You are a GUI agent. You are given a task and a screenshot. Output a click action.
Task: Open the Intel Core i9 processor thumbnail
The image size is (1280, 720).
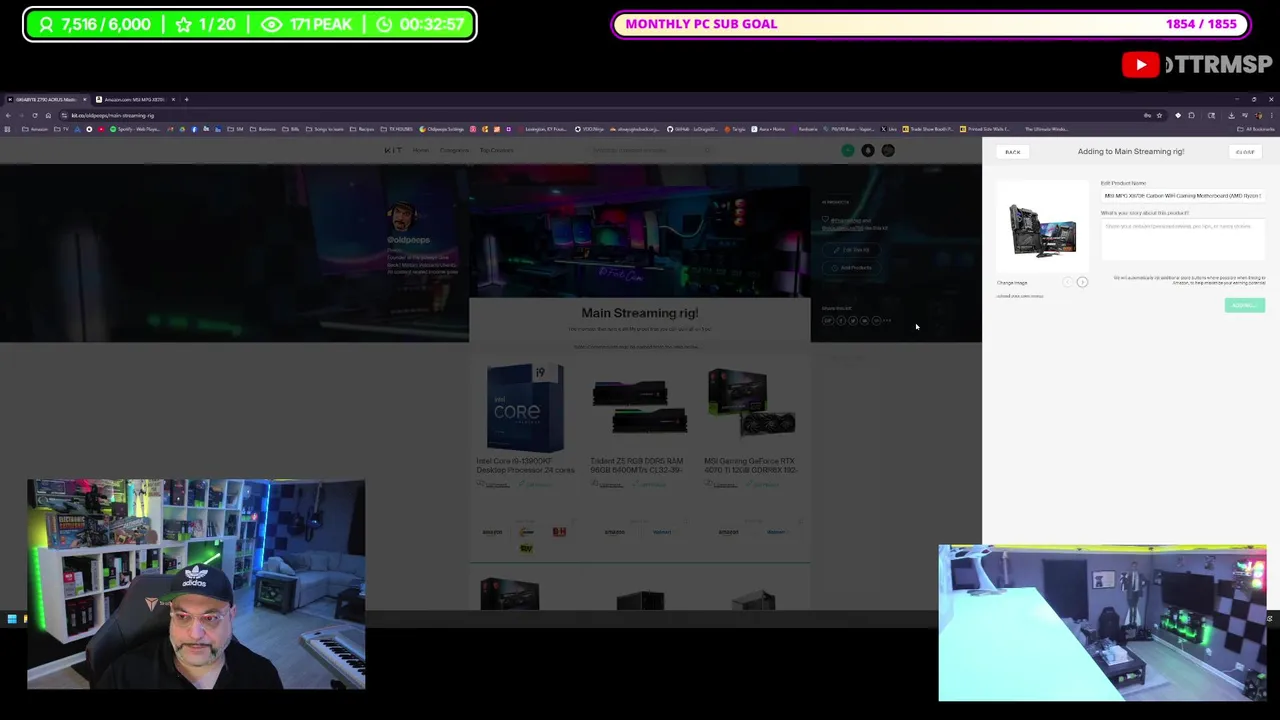coord(525,407)
